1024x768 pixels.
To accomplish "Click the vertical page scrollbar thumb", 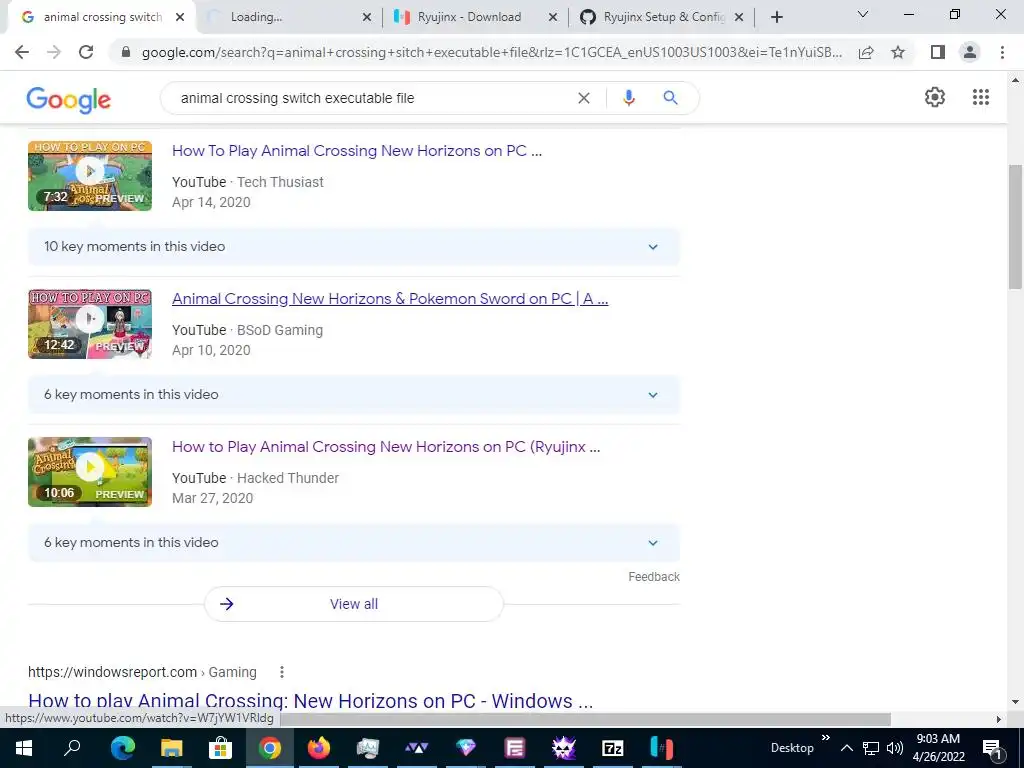I will coord(1015,227).
